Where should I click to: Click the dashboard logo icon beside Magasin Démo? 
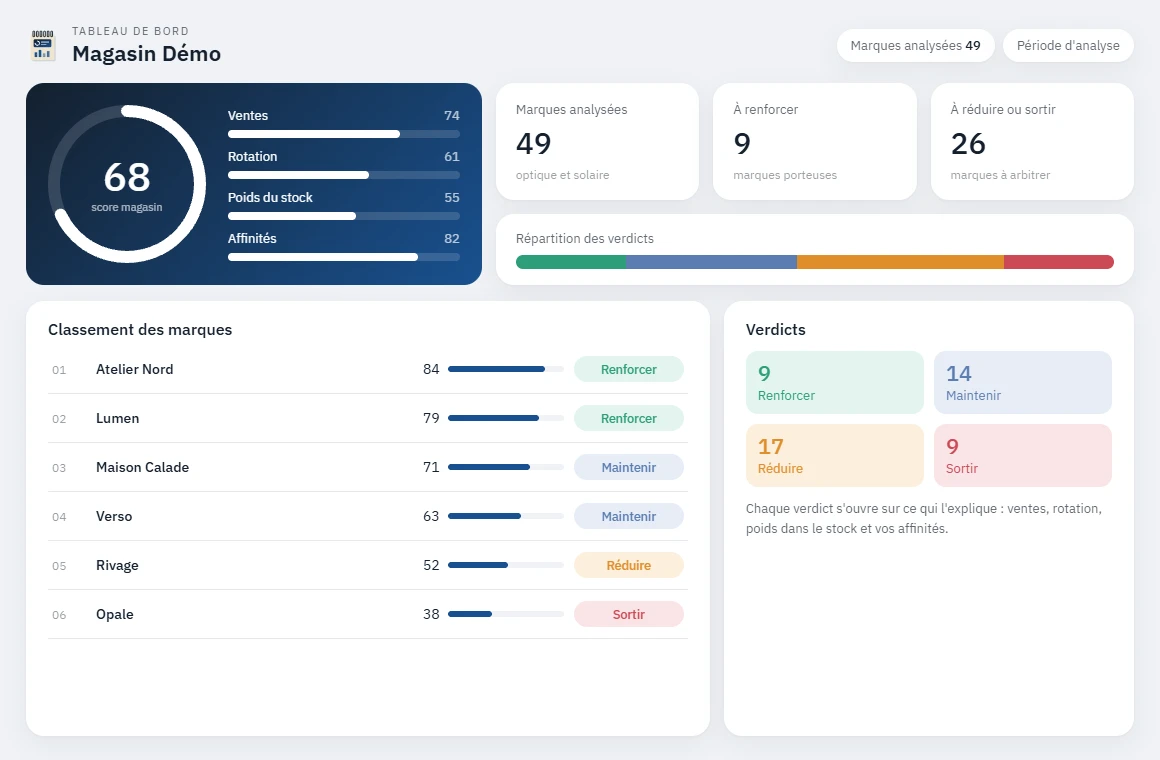click(43, 44)
